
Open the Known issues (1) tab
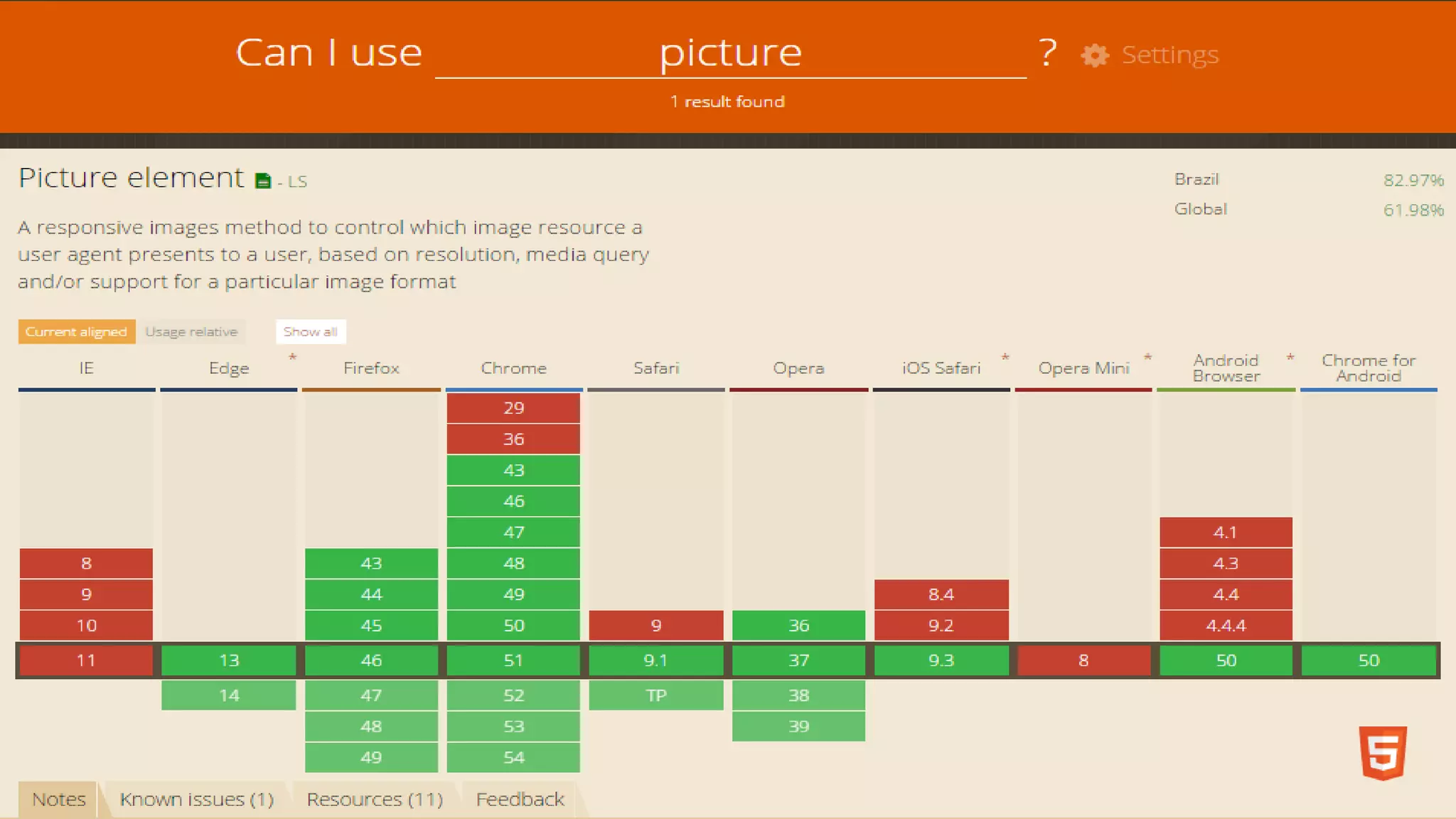tap(196, 800)
